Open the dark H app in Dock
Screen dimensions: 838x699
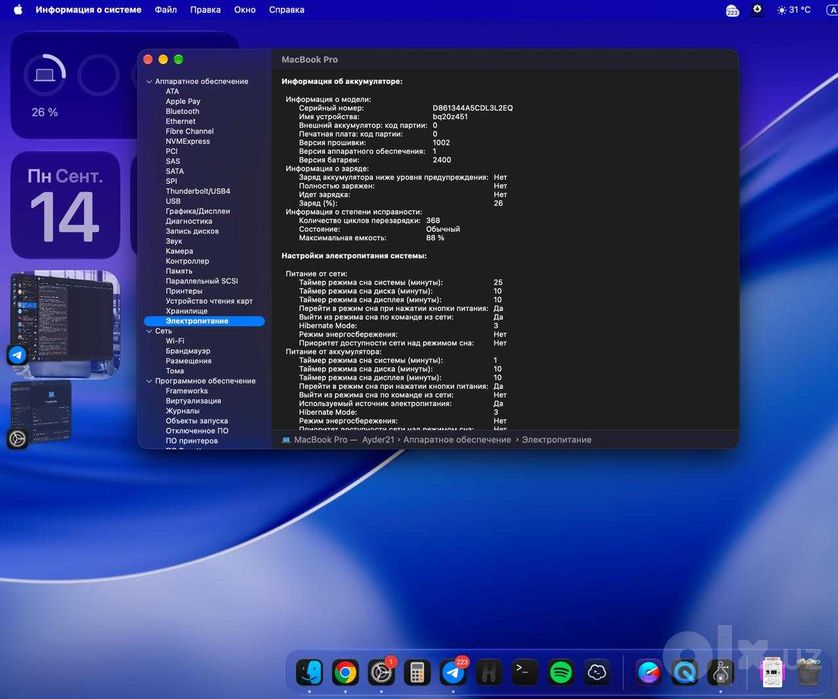pyautogui.click(x=489, y=672)
